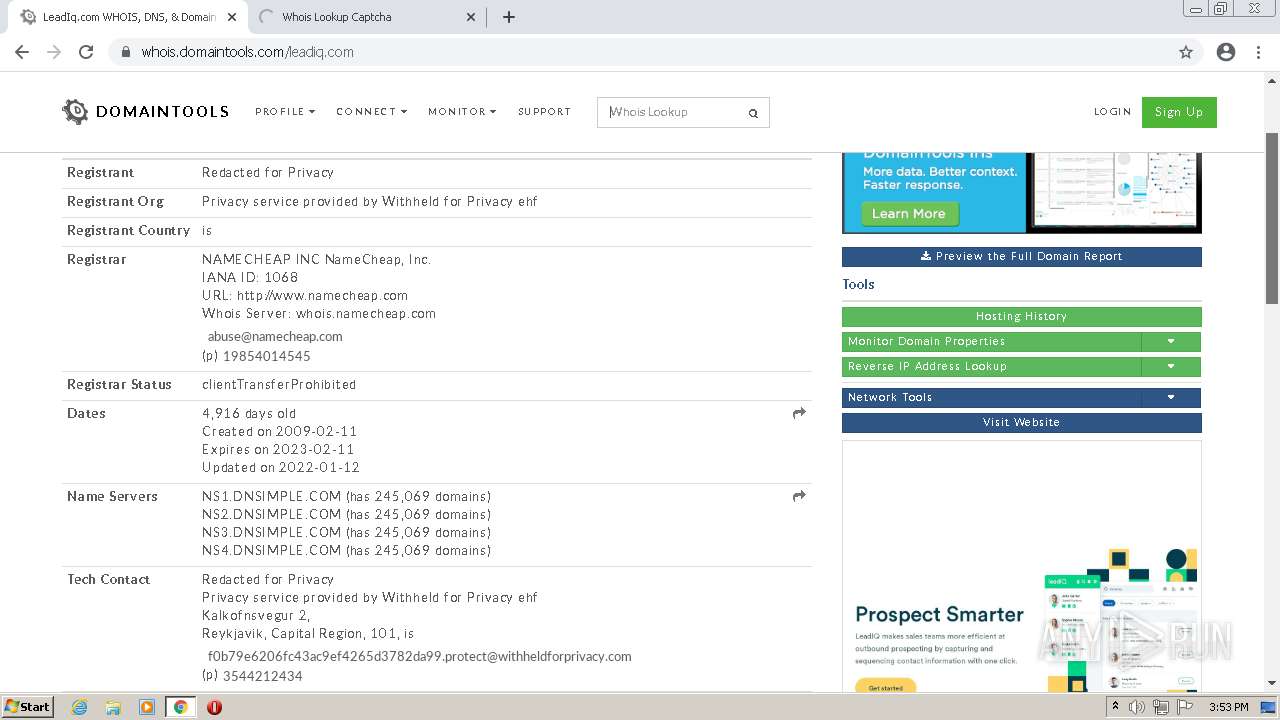Bookmark this page with the star icon

(x=1186, y=52)
